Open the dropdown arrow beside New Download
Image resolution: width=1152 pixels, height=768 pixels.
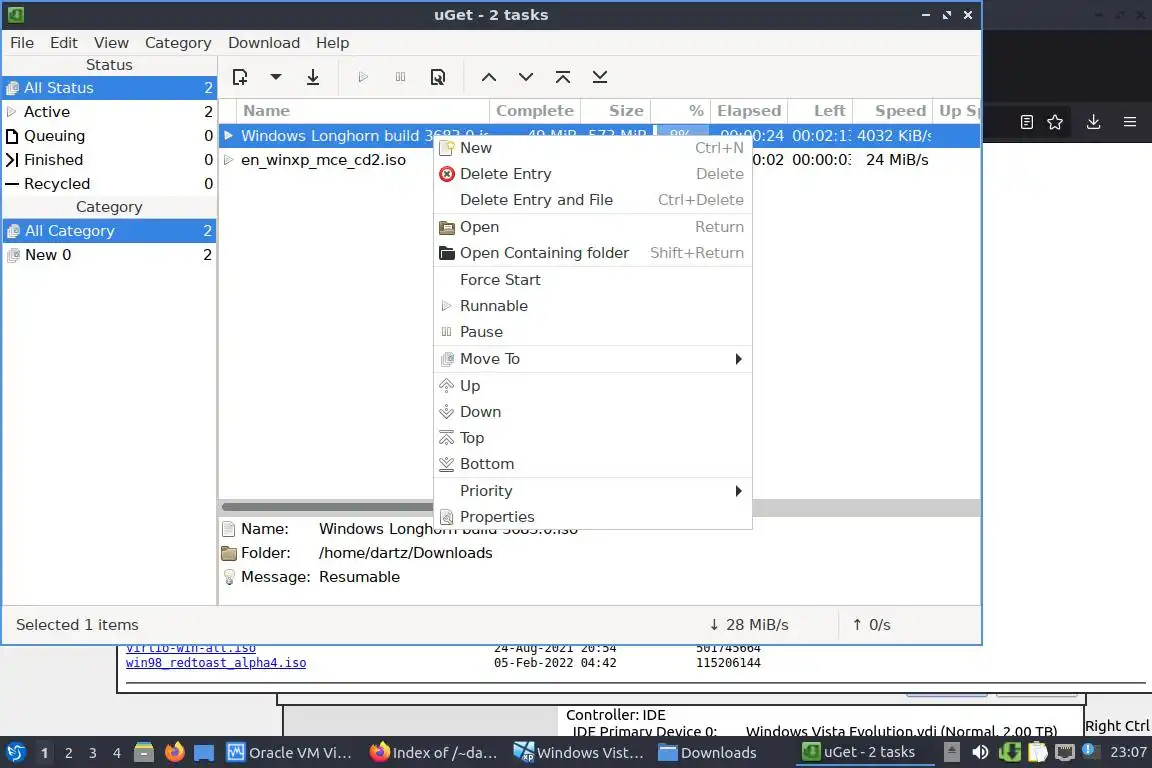276,77
